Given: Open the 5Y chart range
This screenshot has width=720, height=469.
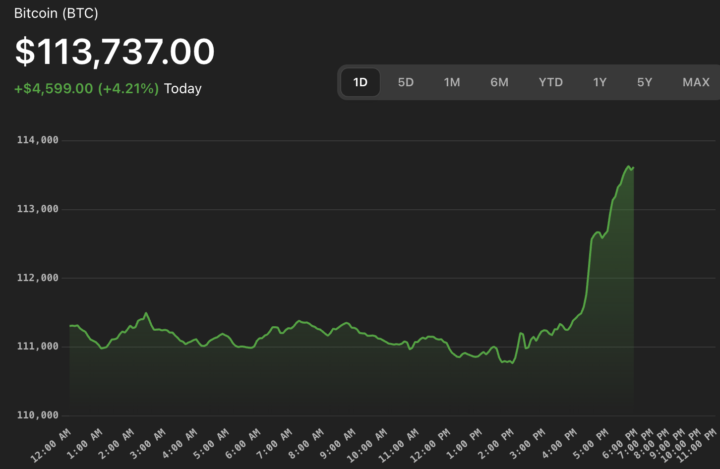Looking at the screenshot, I should click(x=644, y=82).
